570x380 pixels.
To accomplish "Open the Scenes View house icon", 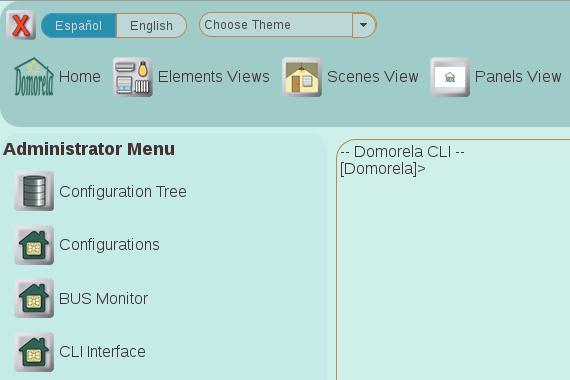I will (x=302, y=77).
